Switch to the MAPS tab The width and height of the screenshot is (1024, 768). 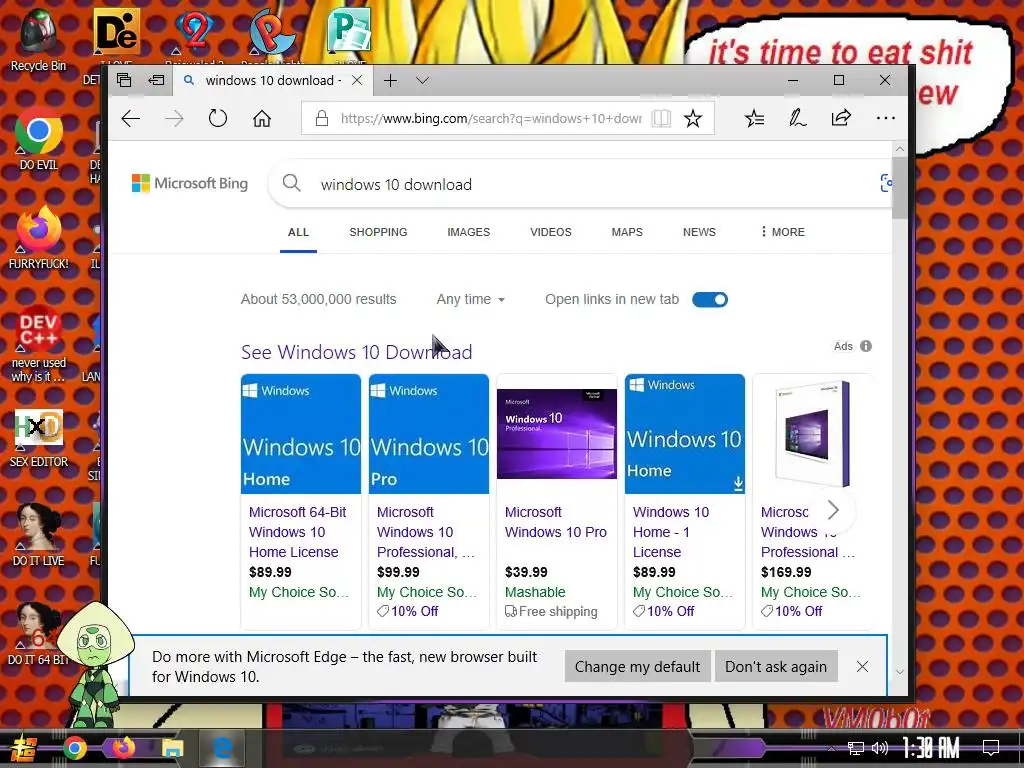click(627, 232)
